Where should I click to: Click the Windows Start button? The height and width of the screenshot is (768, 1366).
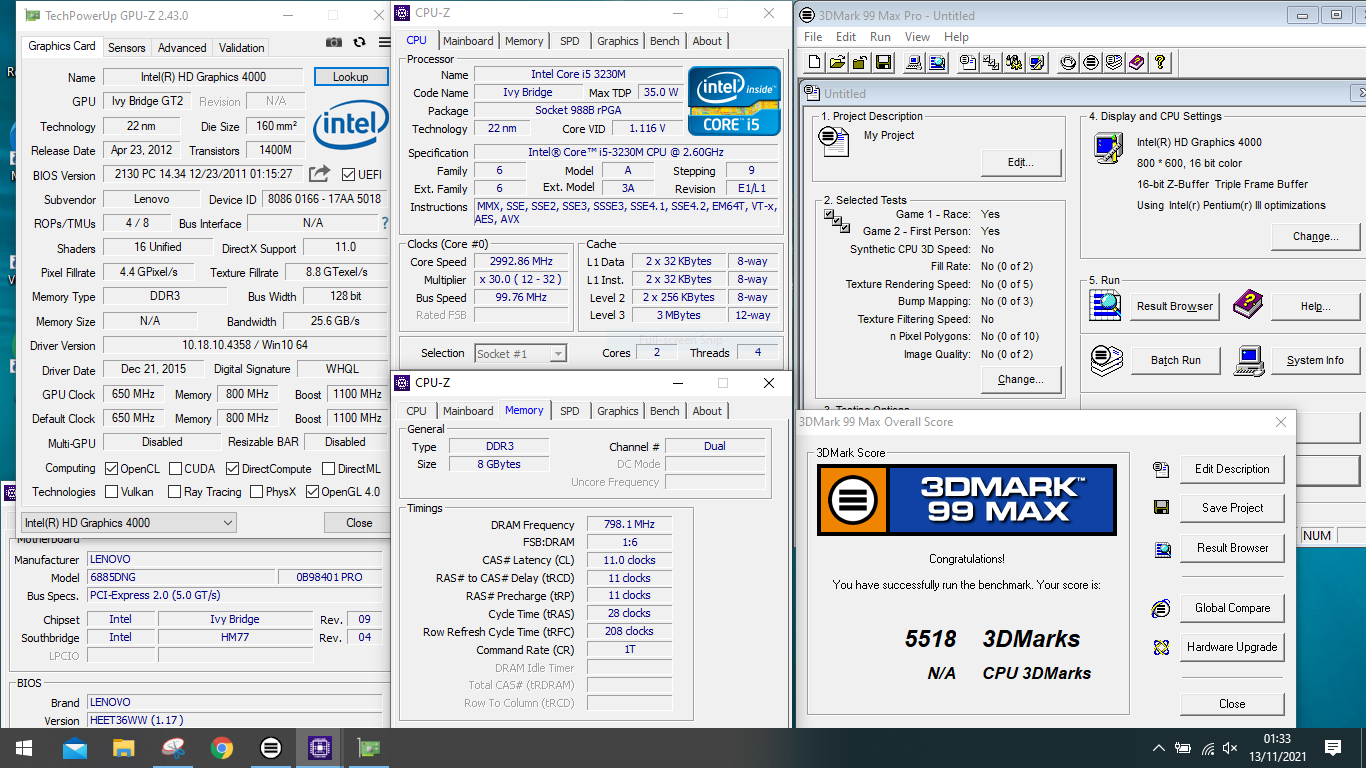point(24,747)
